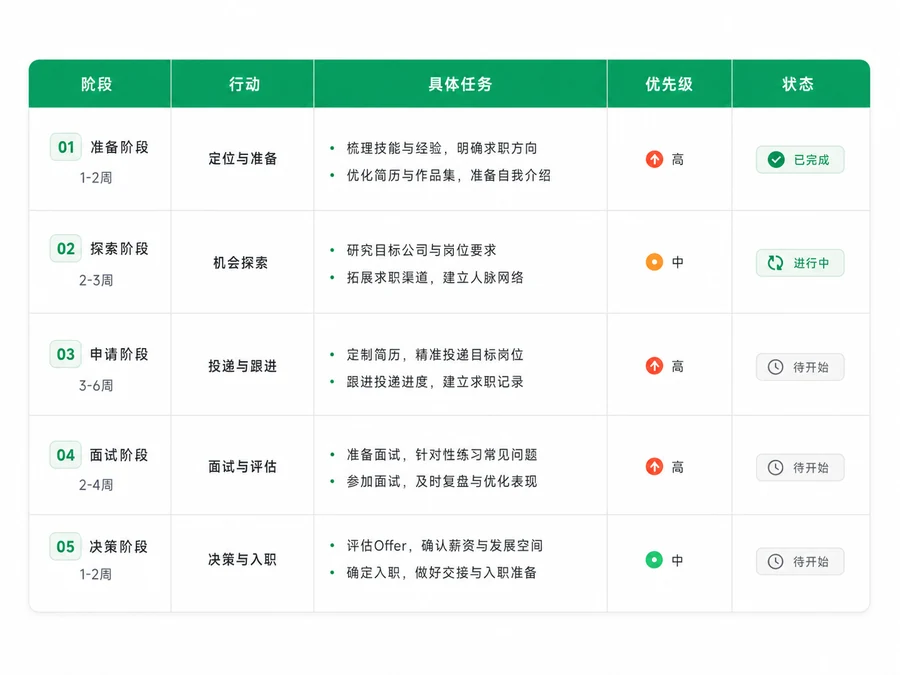Click the 申请阶段 stage name

coord(119,354)
